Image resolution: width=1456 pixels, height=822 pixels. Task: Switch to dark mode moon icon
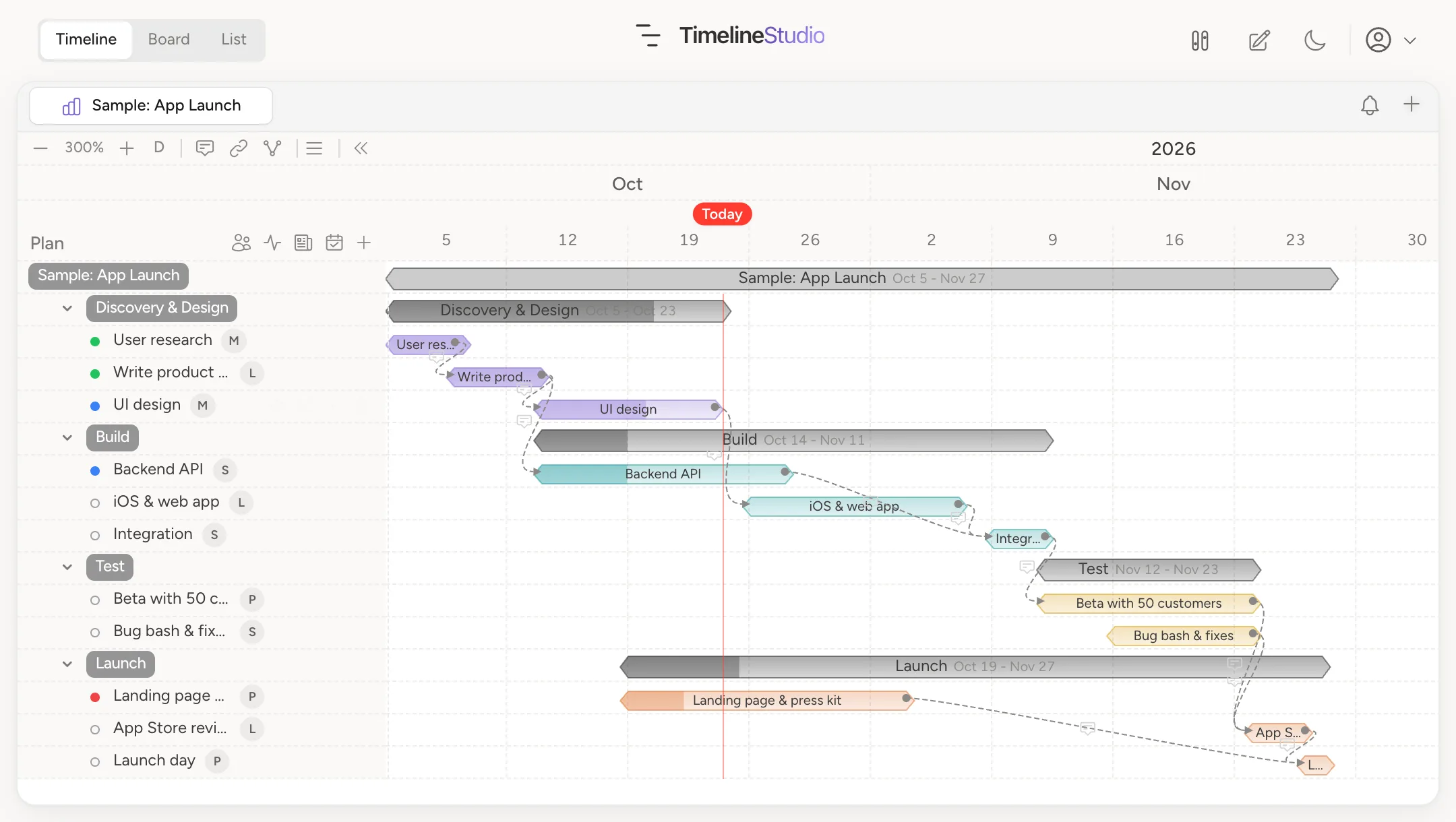point(1314,40)
